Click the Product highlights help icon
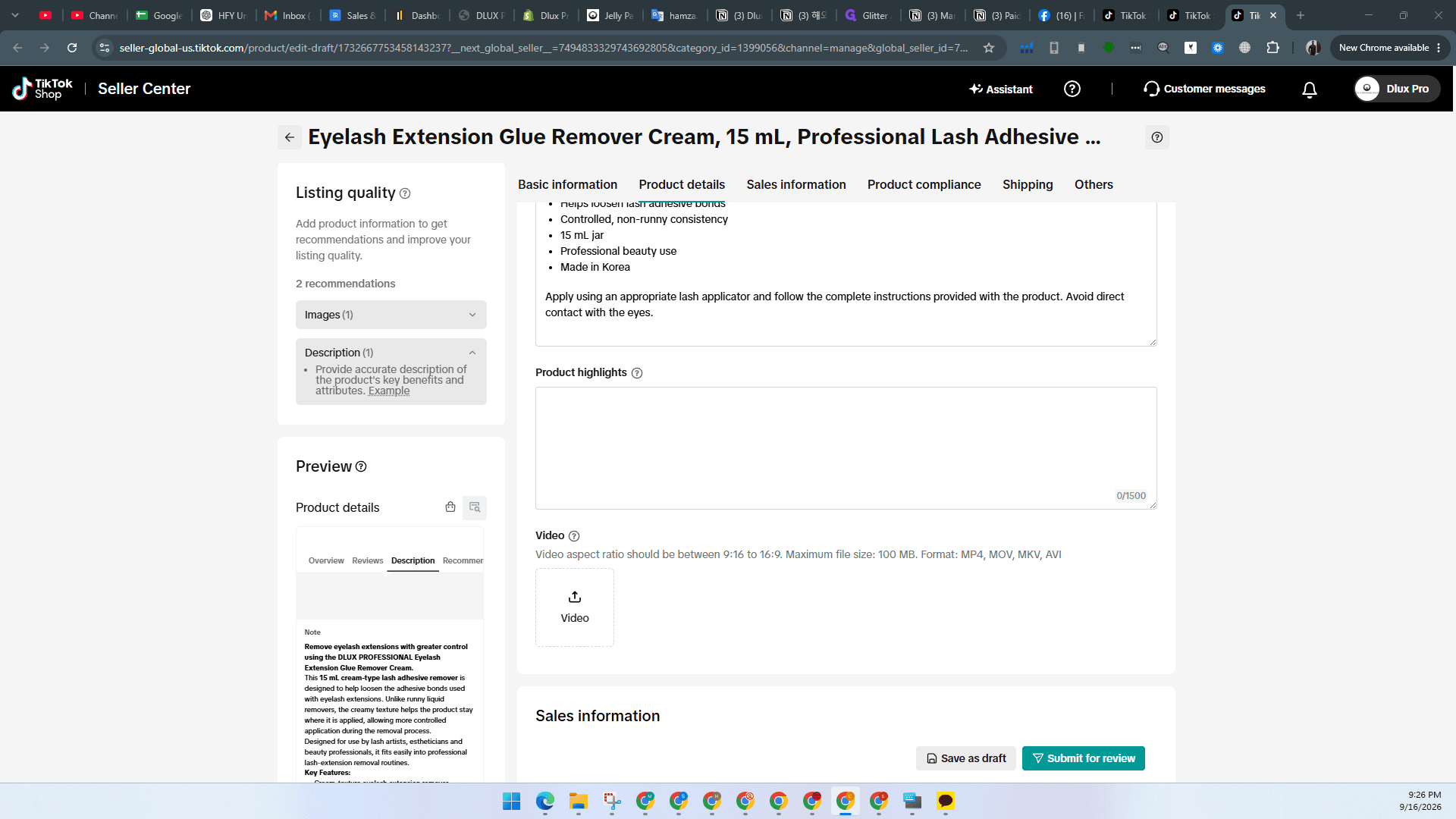The width and height of the screenshot is (1456, 819). click(x=637, y=373)
